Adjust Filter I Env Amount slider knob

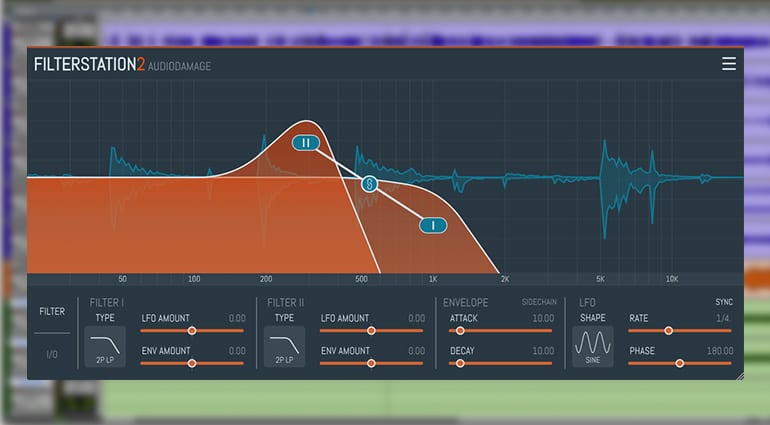point(192,364)
